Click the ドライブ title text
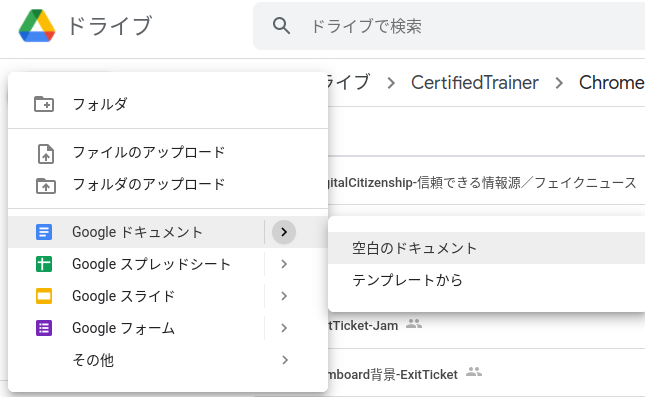Screen dimensions: 645x397 click(110, 26)
